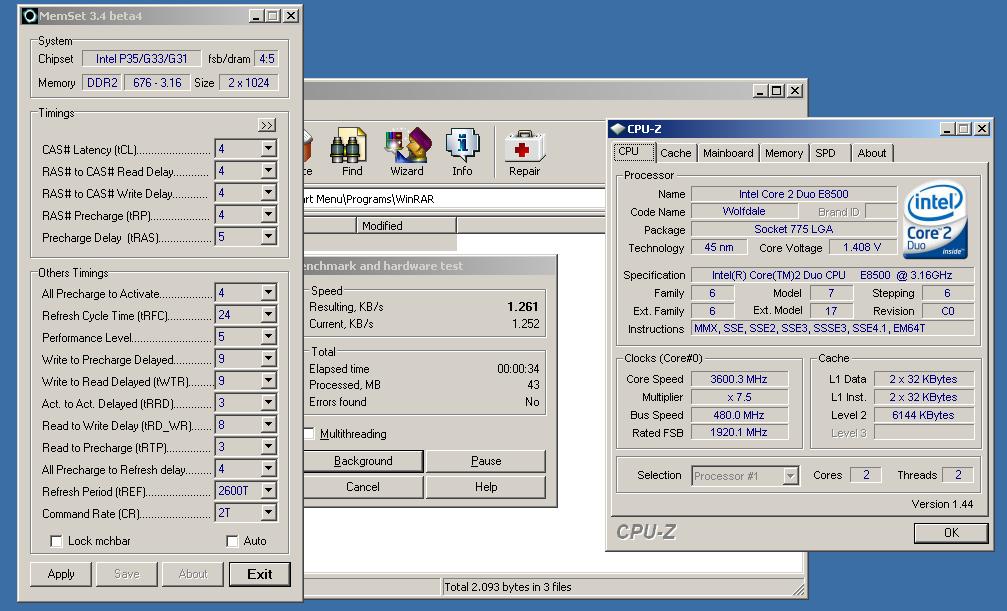Click the Help button in benchmark dialog
1007x611 pixels.
(486, 487)
